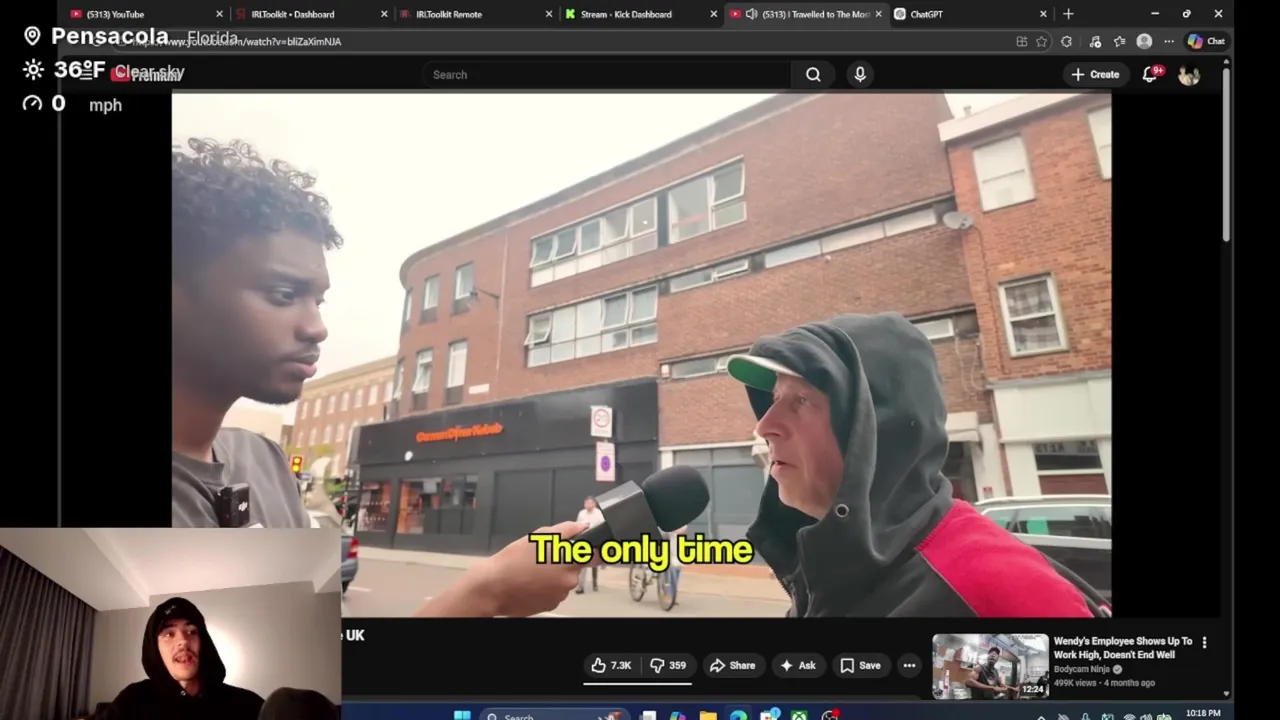Like the video with 7.3K thumbs up

point(611,665)
